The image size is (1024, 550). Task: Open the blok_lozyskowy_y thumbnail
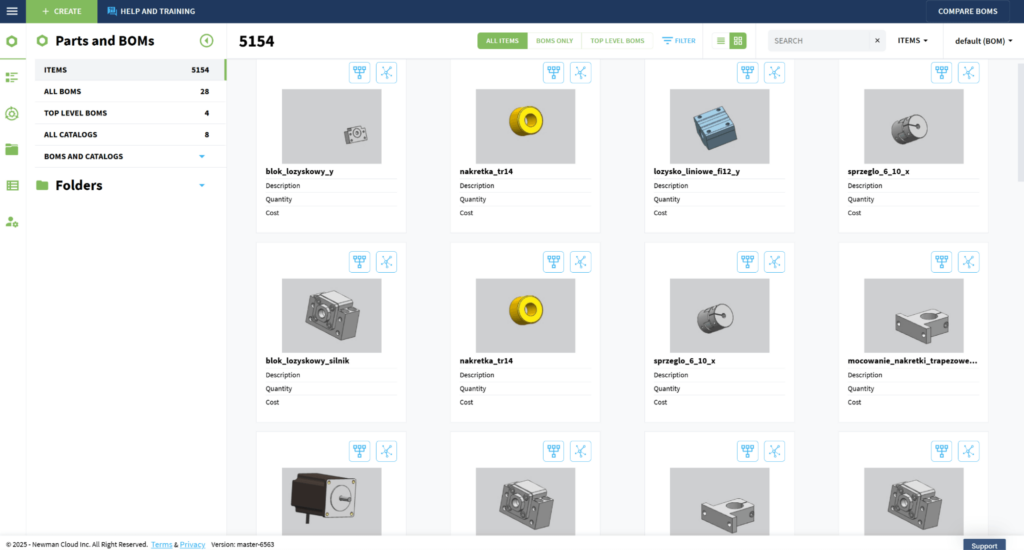coord(331,126)
